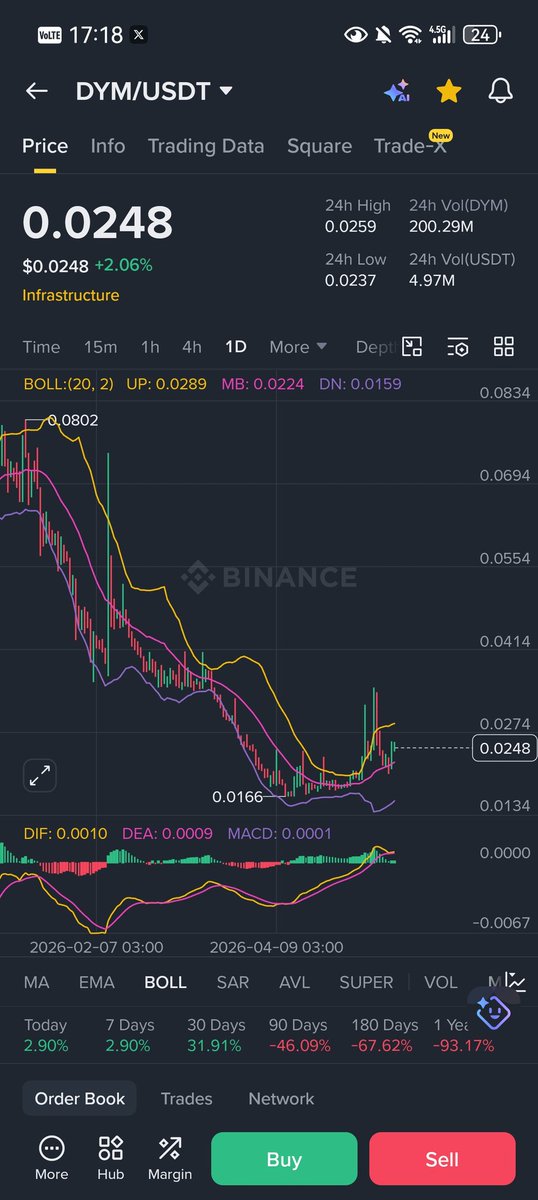This screenshot has width=538, height=1200.
Task: Open the Trading Data tab
Action: (x=206, y=146)
